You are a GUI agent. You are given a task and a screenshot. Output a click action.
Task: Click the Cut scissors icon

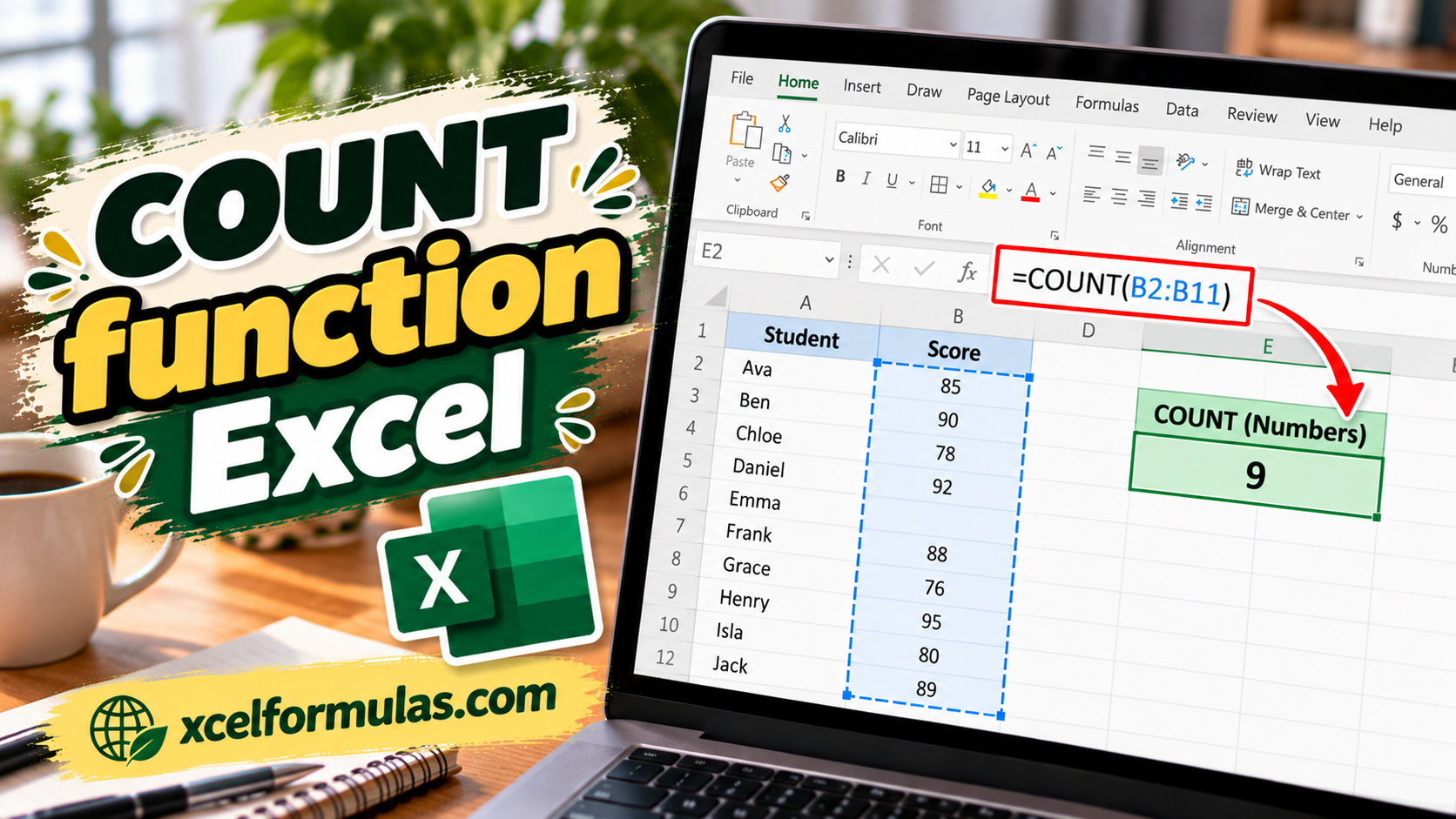(x=785, y=124)
